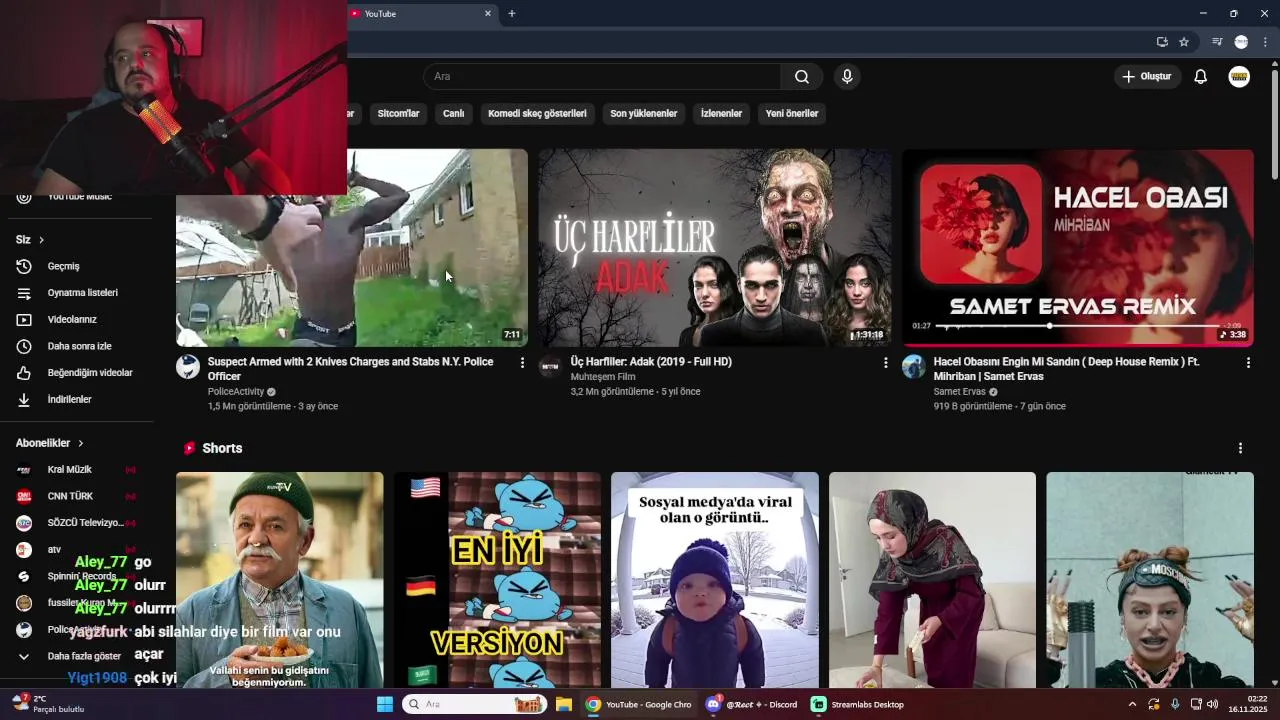Bookmark this page with star icon
This screenshot has width=1280, height=720.
point(1184,42)
